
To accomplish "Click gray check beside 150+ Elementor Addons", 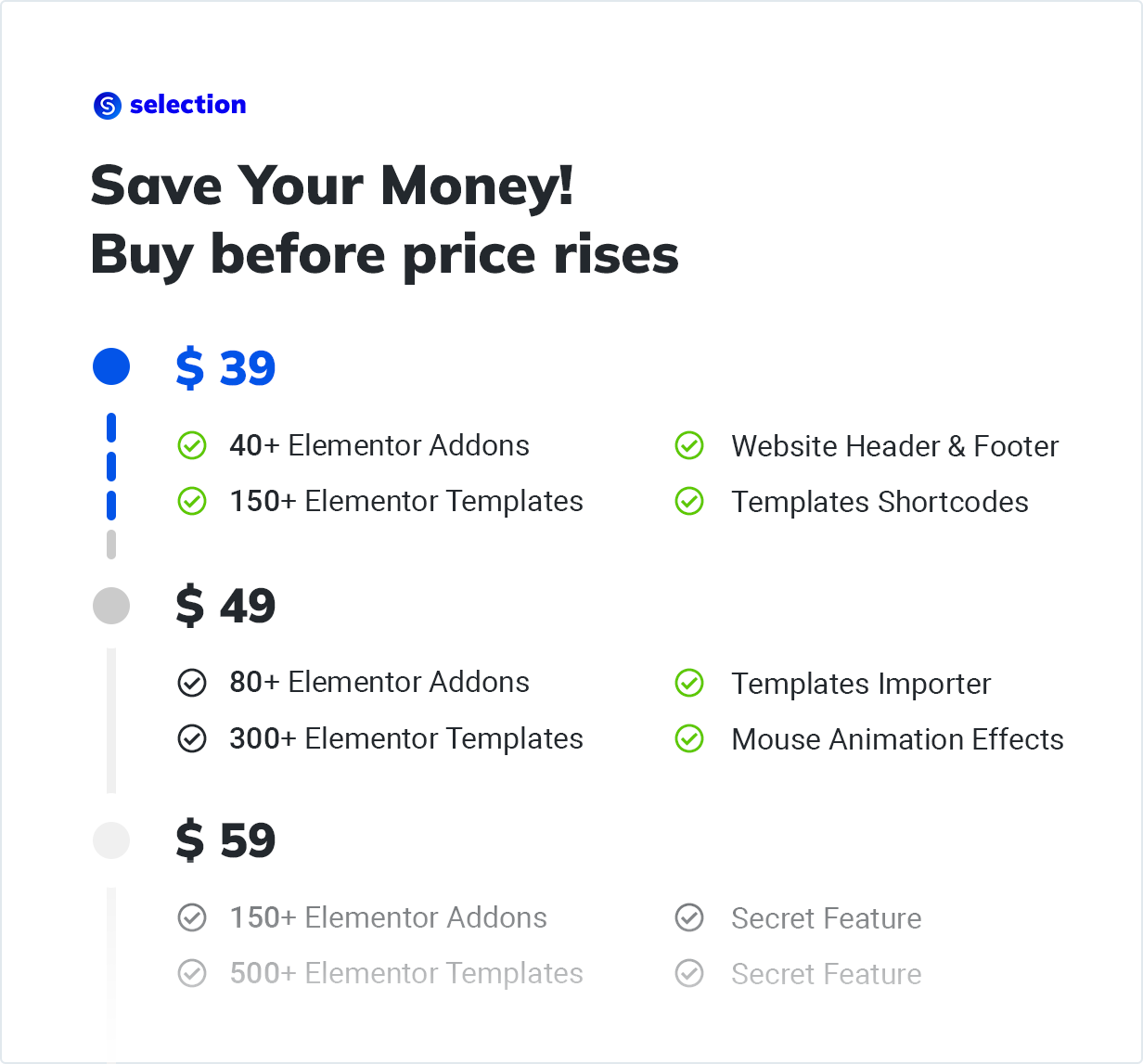I will tap(192, 918).
